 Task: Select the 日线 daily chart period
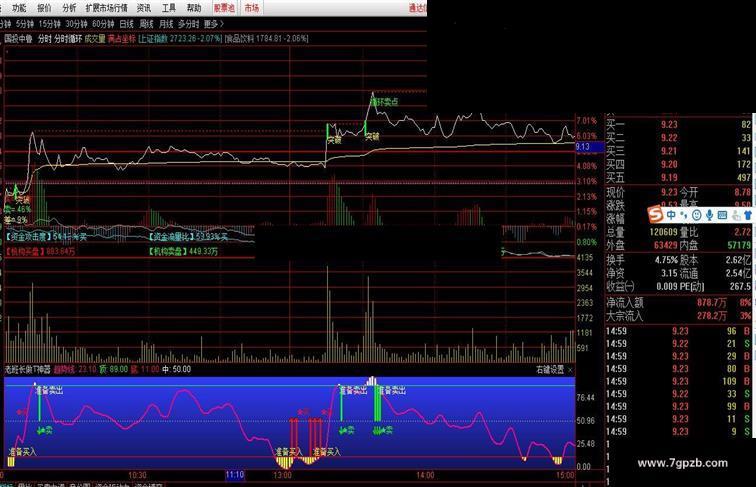pos(126,24)
